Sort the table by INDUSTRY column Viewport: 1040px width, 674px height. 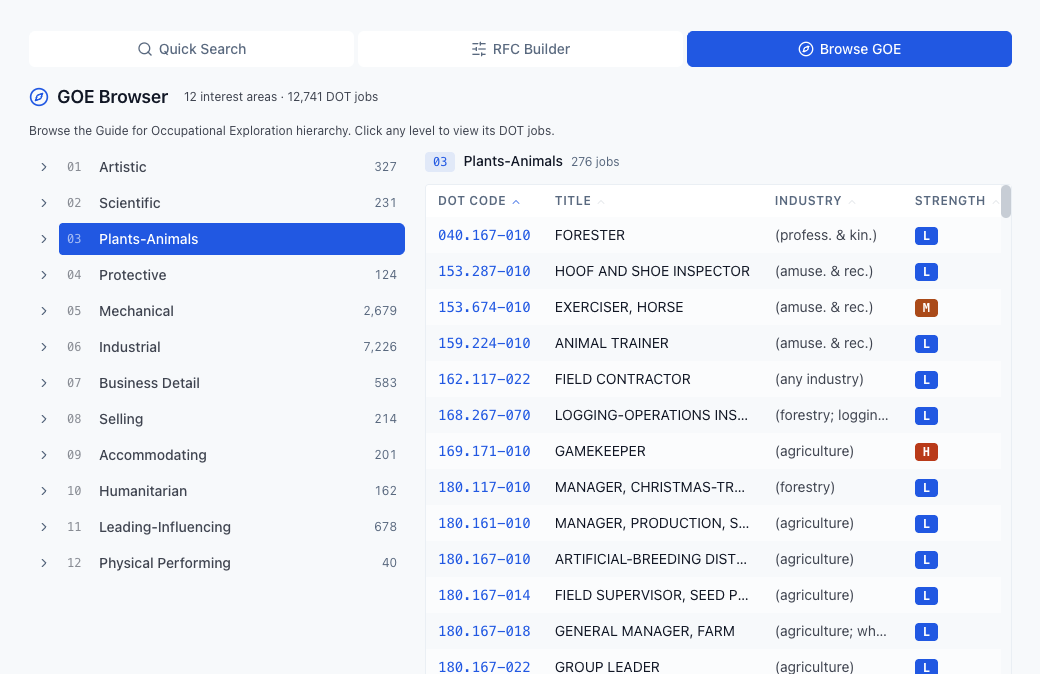click(814, 201)
